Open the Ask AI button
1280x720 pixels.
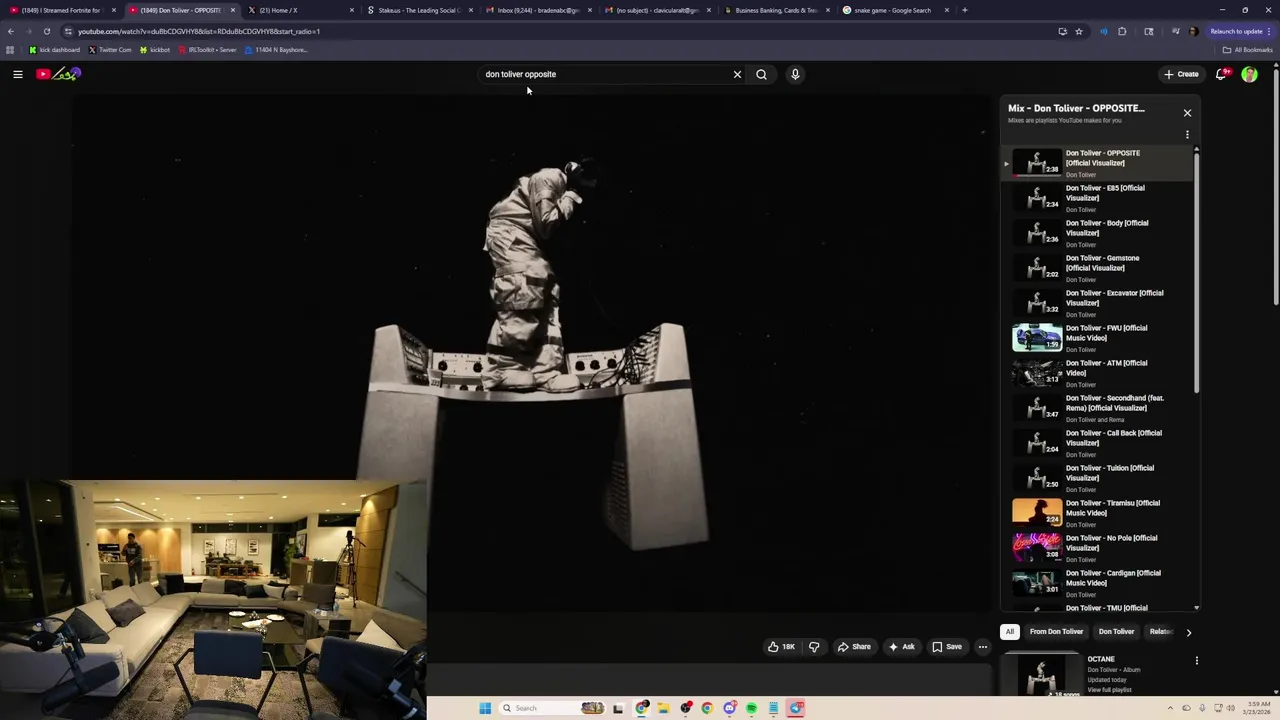click(901, 647)
